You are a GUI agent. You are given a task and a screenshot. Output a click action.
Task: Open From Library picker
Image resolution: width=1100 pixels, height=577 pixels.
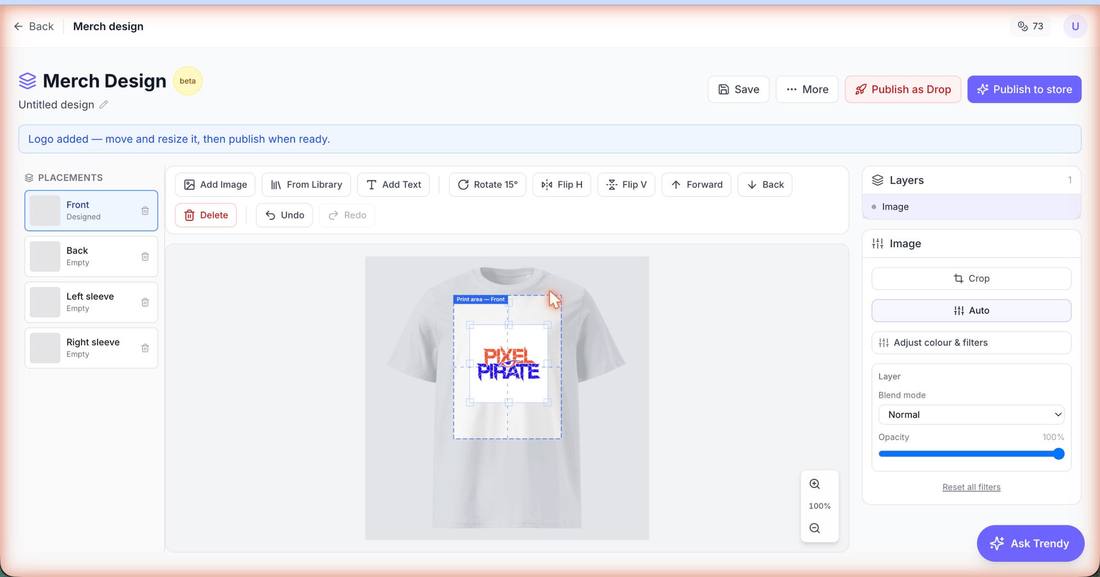coord(306,185)
